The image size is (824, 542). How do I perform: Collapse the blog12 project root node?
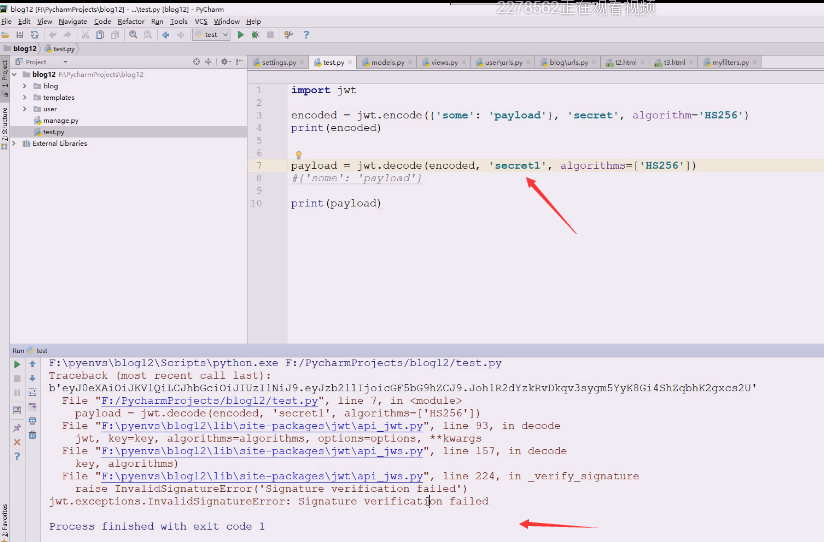tap(14, 74)
